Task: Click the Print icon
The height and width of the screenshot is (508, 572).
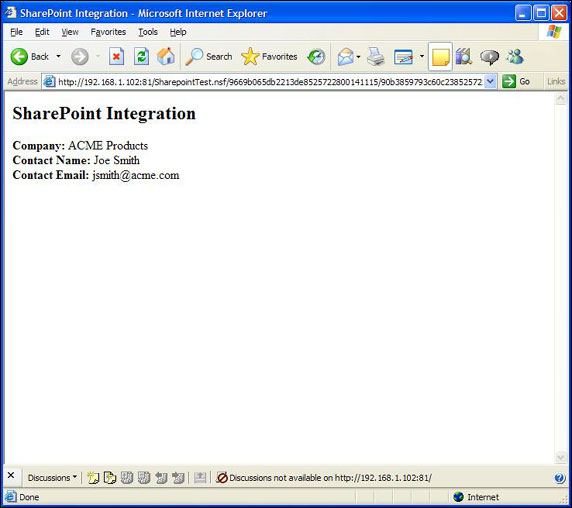Action: pyautogui.click(x=375, y=57)
